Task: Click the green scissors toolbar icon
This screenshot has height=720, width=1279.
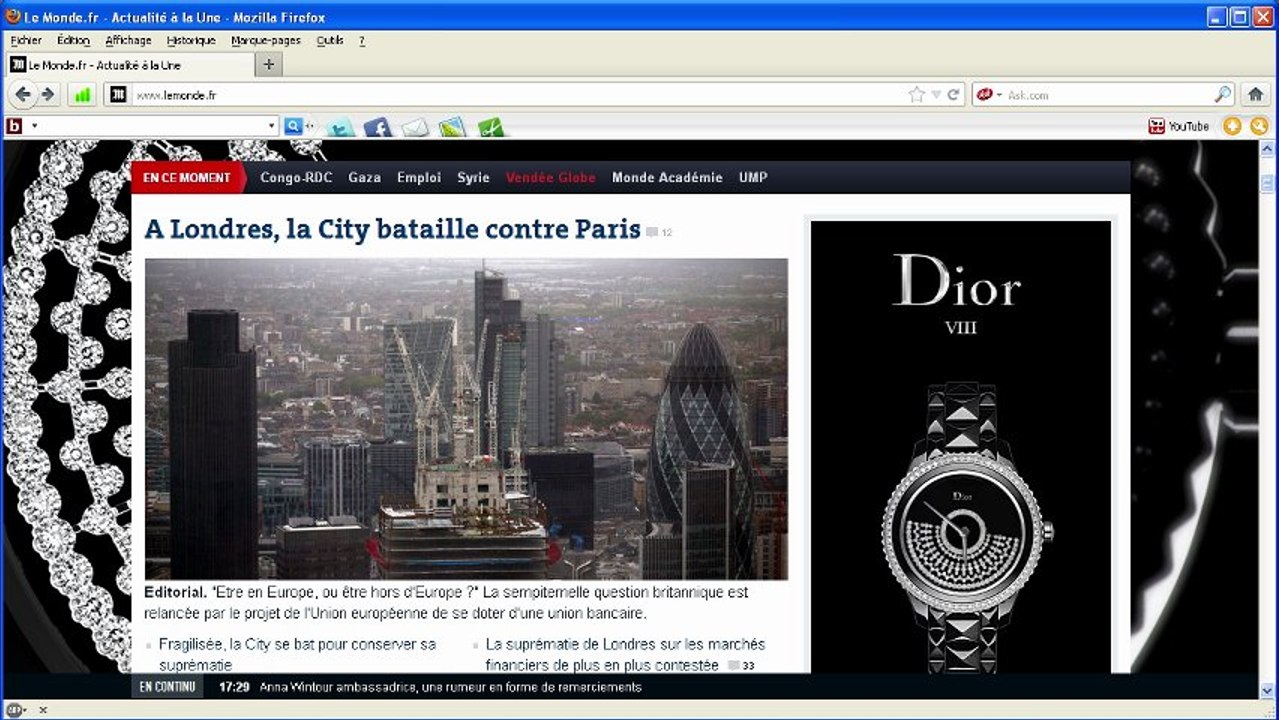Action: click(490, 127)
